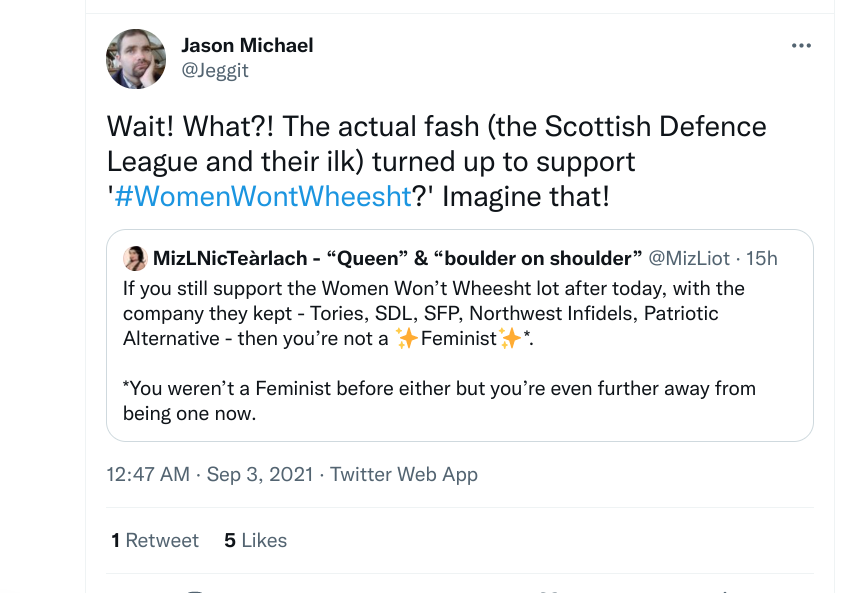Click the sparkle emoji before Feminist
This screenshot has height=593, width=853.
click(x=406, y=338)
